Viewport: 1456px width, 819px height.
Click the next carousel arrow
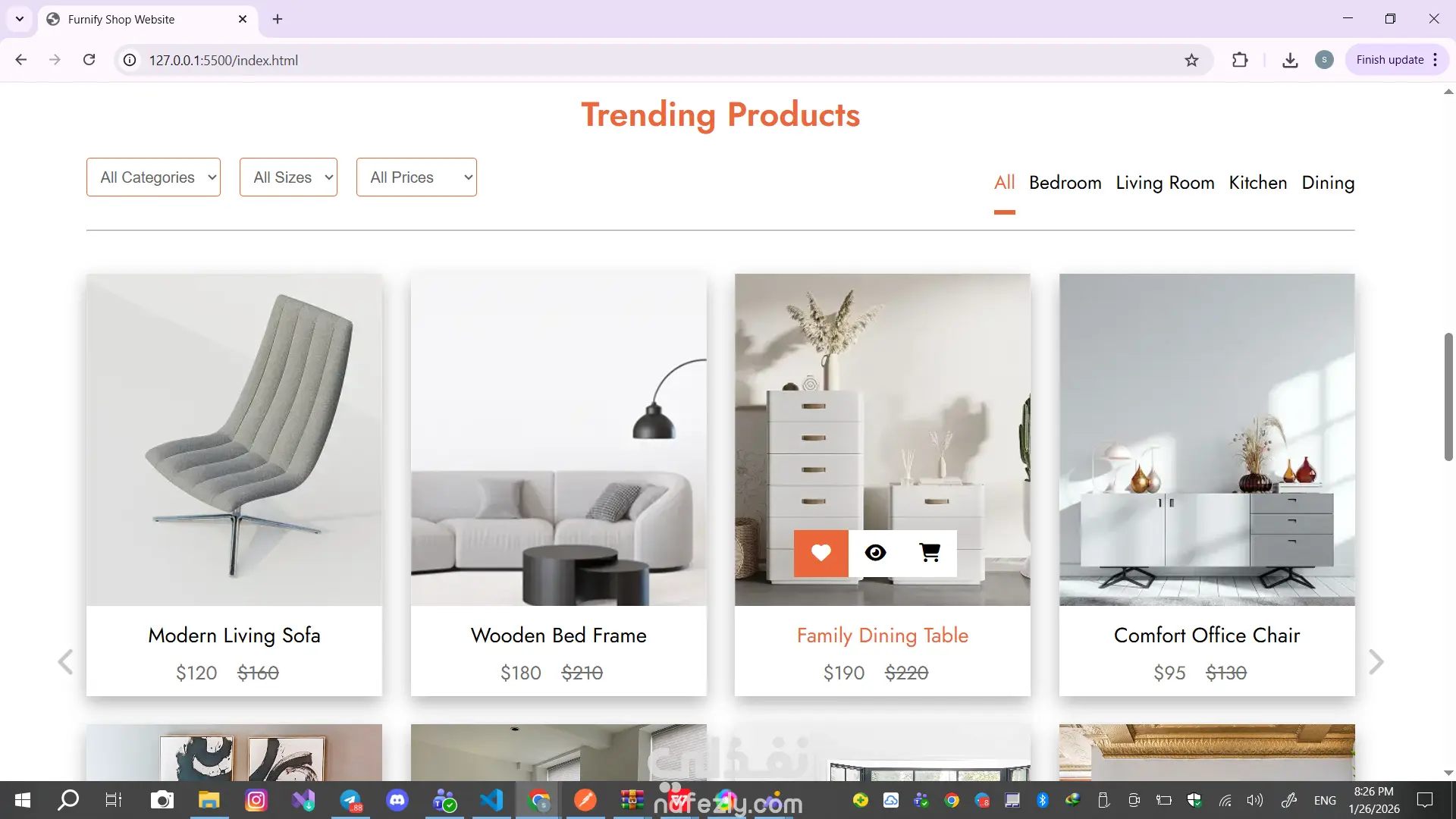pyautogui.click(x=1376, y=662)
